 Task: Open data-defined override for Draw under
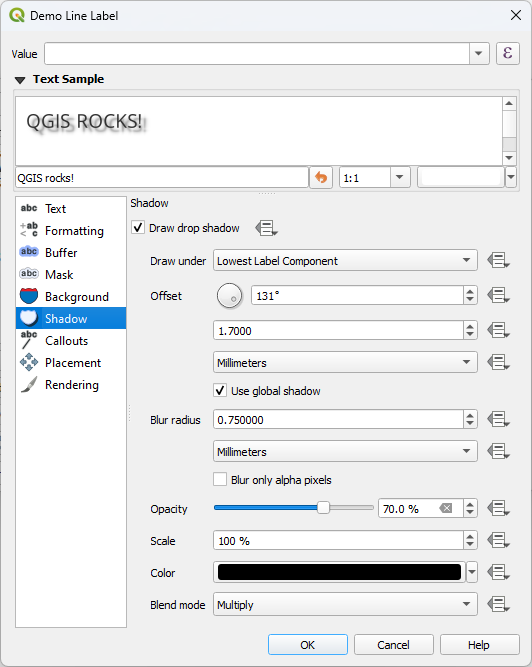[x=498, y=260]
